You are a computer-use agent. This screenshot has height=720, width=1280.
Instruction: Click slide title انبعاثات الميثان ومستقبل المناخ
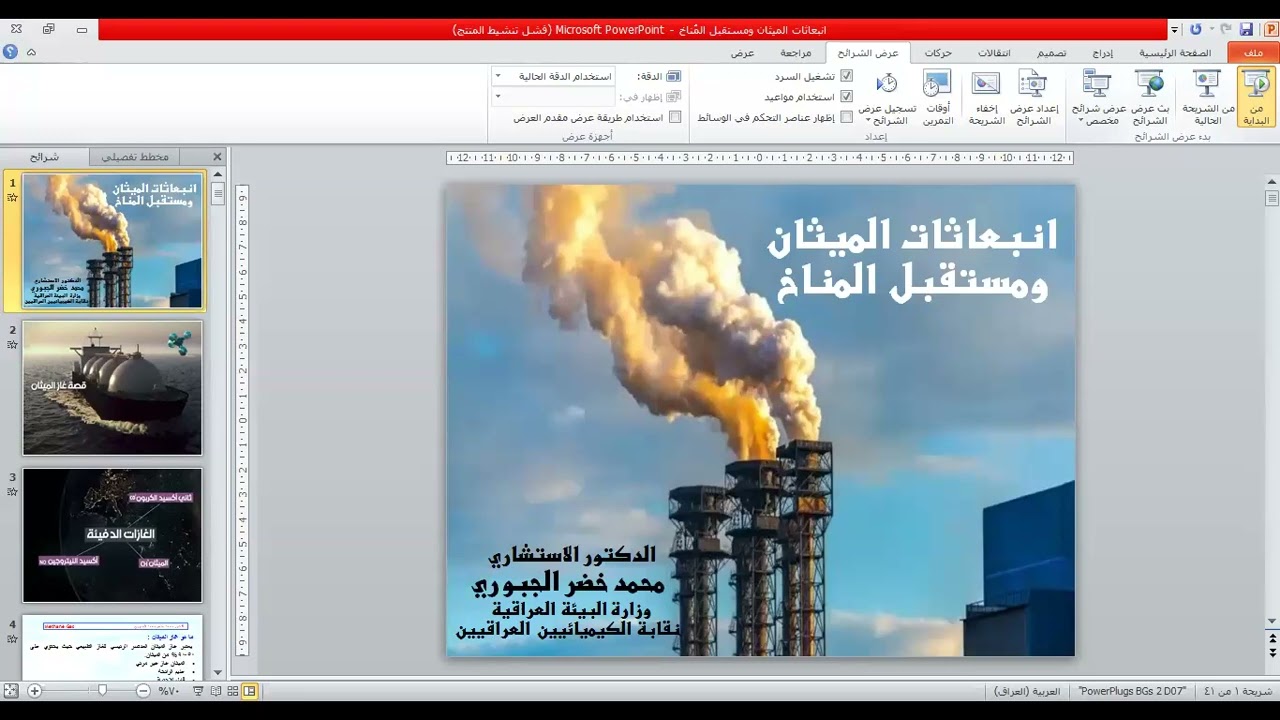click(912, 259)
